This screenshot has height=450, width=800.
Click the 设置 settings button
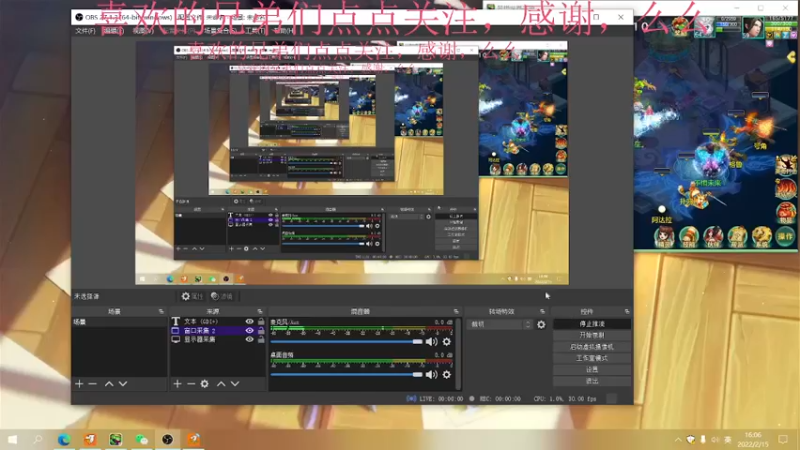[x=592, y=369]
